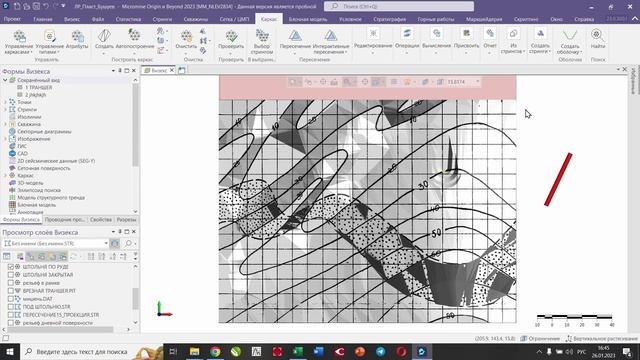Image resolution: width=640 pixels, height=360 pixels.
Task: Expand the Скважина tree node
Action: [5, 124]
